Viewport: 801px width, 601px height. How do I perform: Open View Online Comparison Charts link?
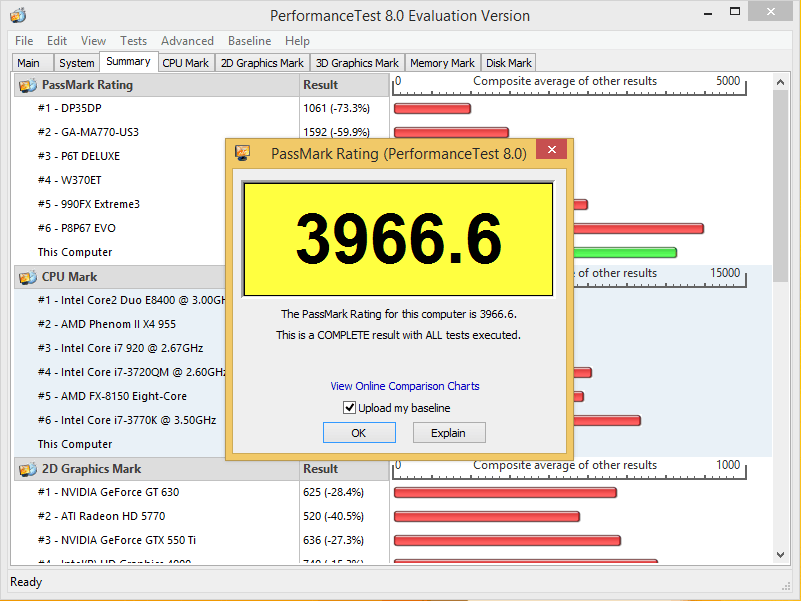(405, 386)
